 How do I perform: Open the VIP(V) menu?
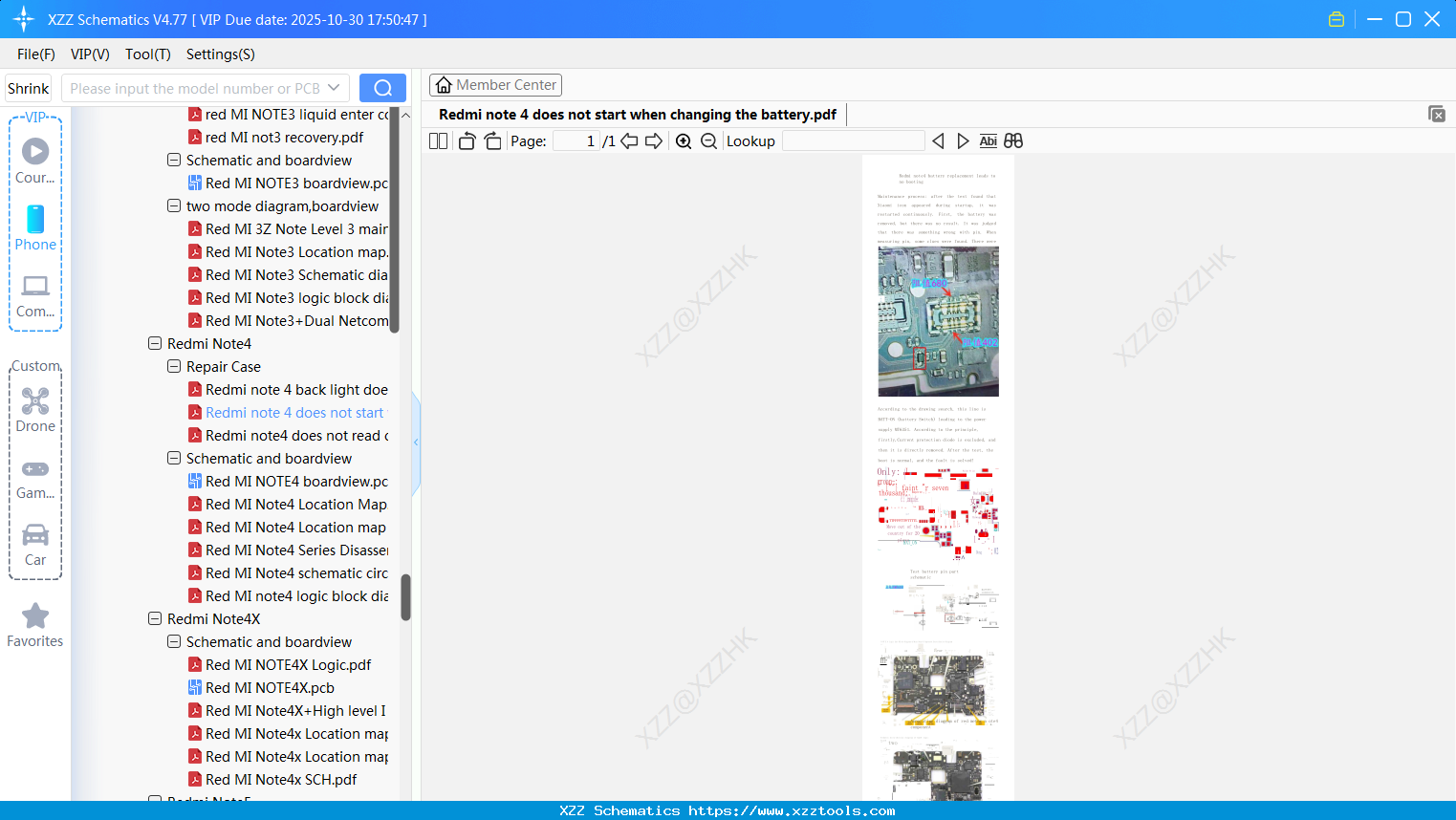[90, 54]
